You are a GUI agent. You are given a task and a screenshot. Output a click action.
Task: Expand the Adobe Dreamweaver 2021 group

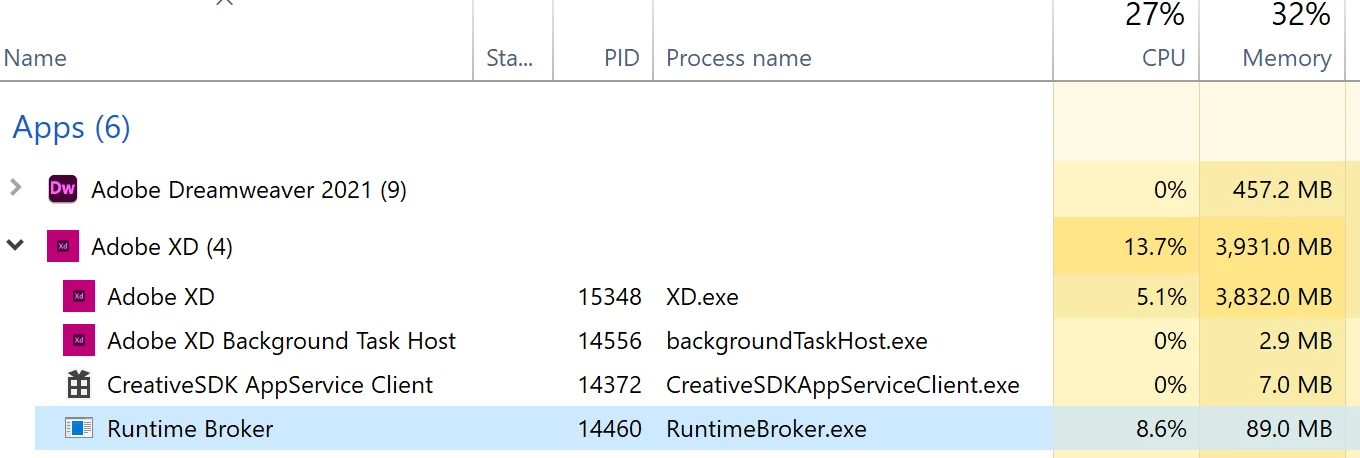(x=15, y=187)
